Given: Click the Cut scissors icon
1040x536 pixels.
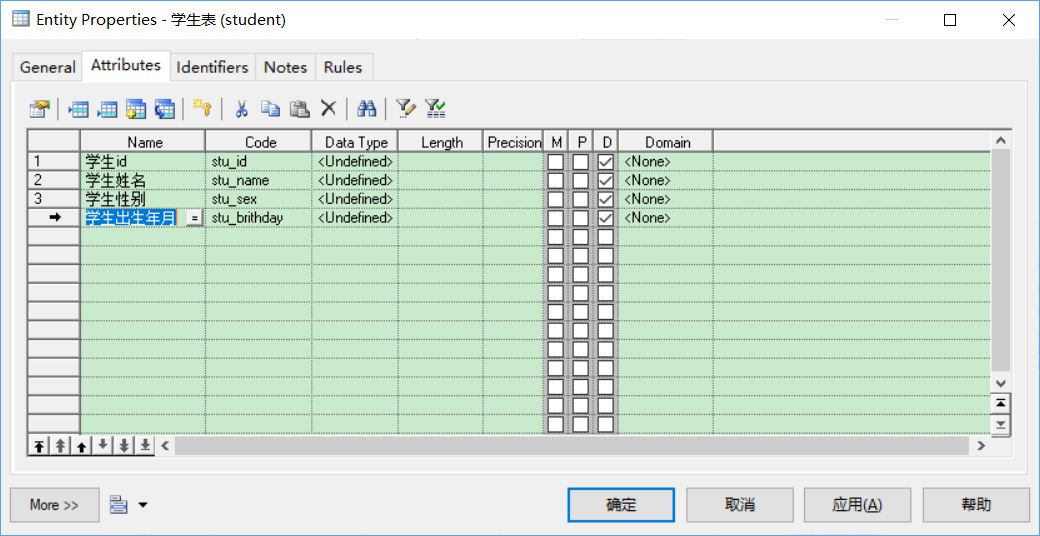Looking at the screenshot, I should pyautogui.click(x=241, y=109).
